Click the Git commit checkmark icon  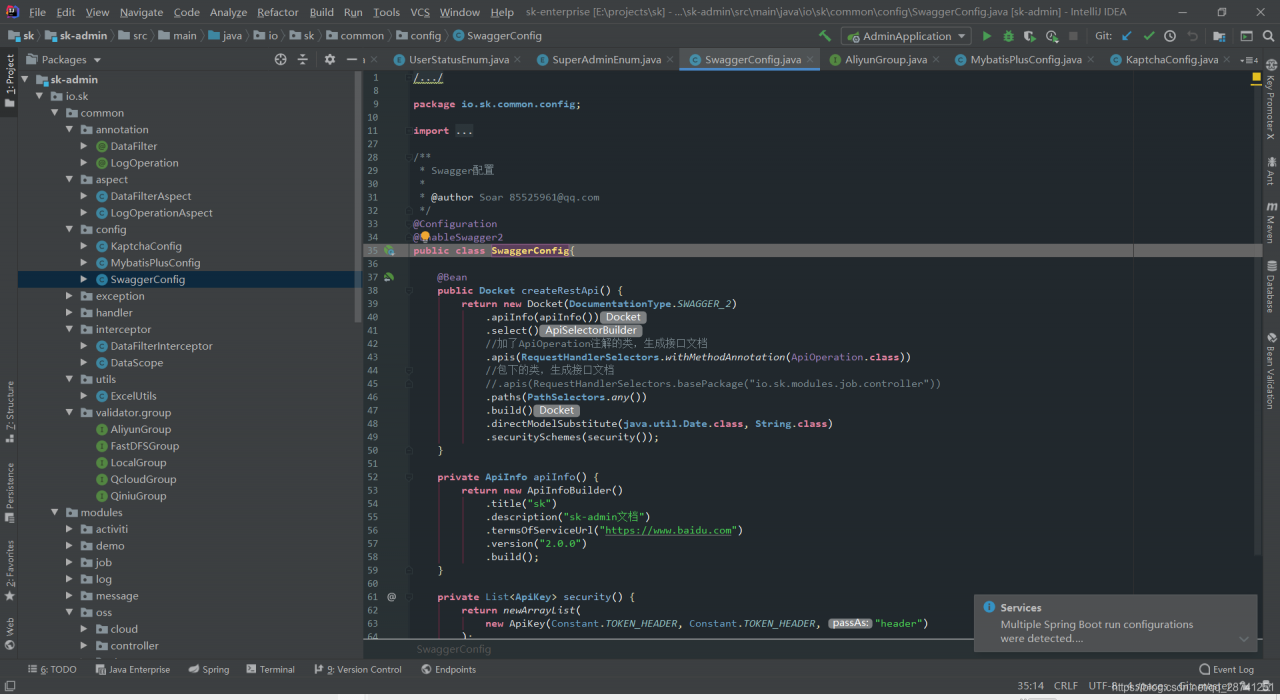click(1148, 36)
